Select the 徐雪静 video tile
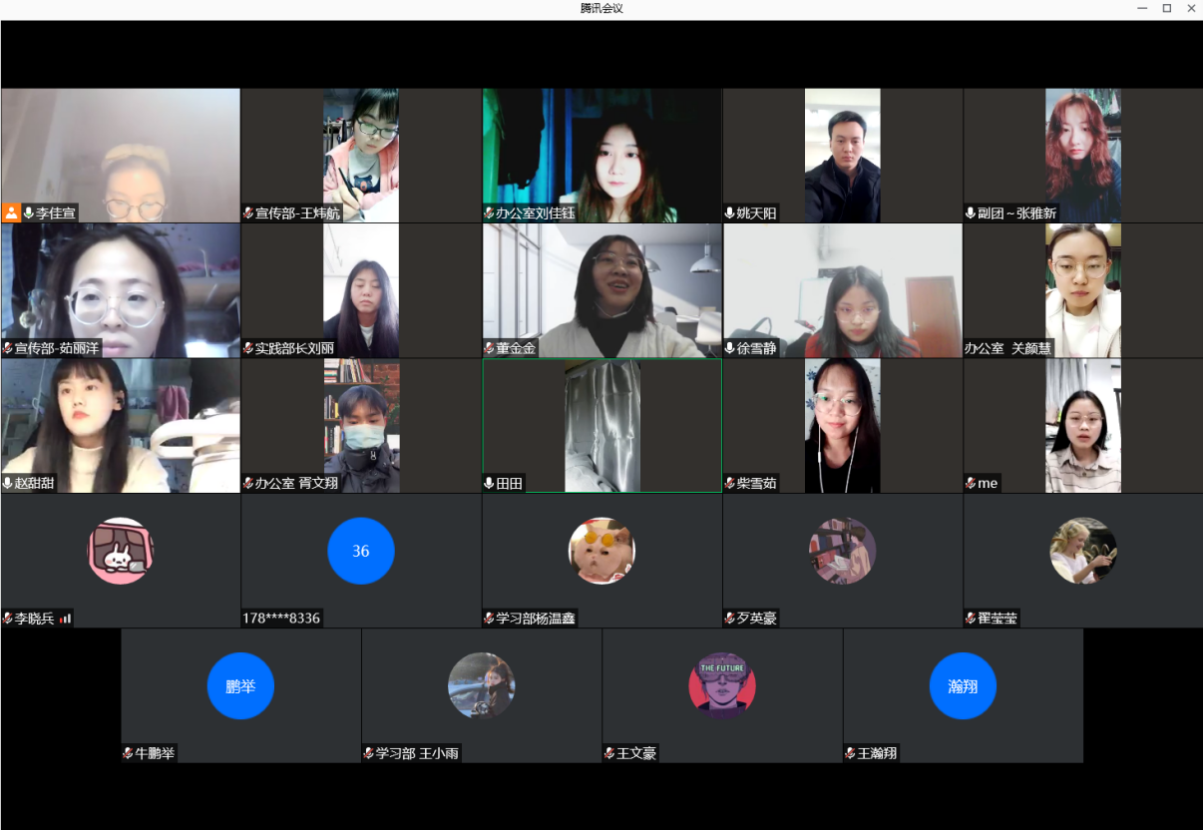The image size is (1203, 830). 842,290
